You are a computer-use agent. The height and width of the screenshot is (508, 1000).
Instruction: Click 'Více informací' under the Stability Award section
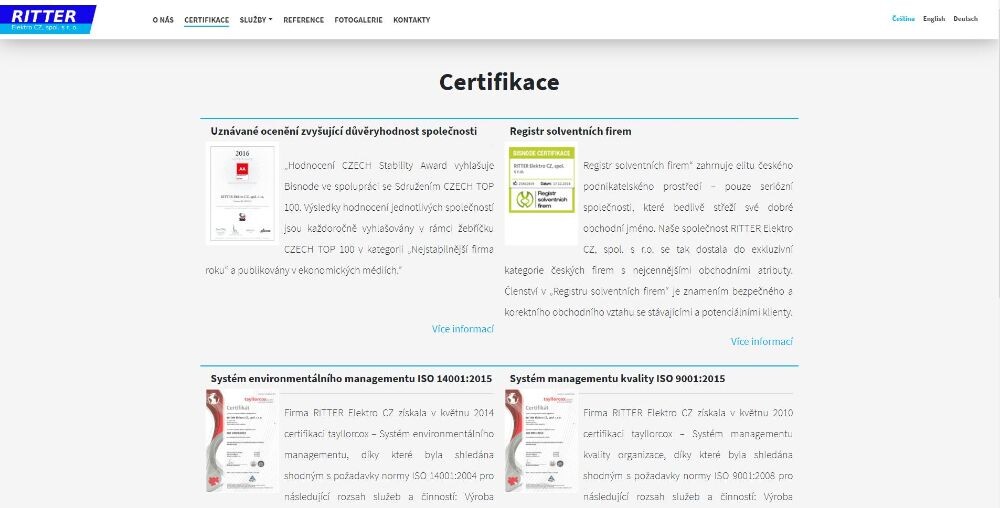(x=463, y=328)
